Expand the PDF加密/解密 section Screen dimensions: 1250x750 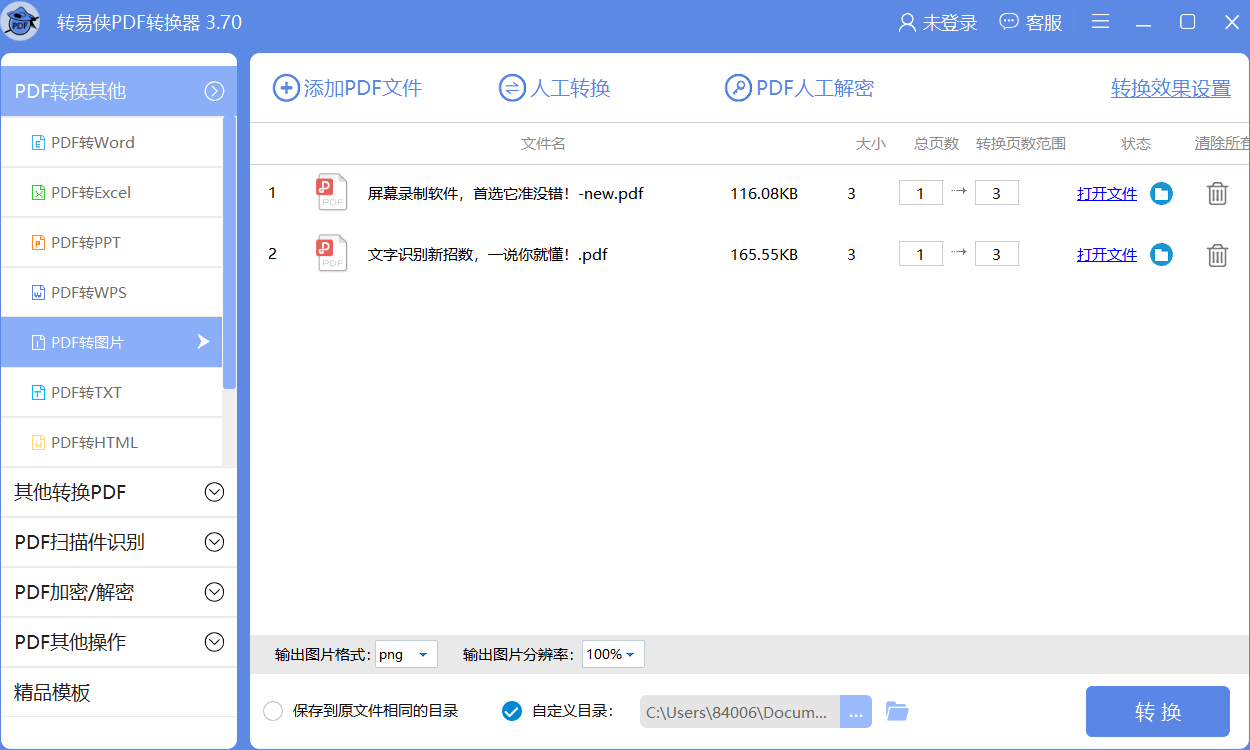click(118, 592)
